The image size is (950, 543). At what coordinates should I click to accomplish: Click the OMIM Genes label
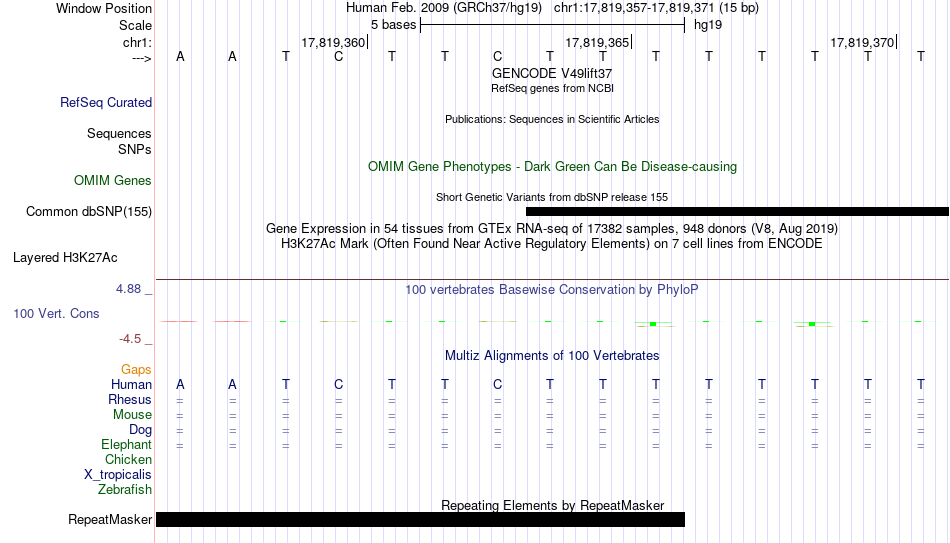(x=112, y=181)
